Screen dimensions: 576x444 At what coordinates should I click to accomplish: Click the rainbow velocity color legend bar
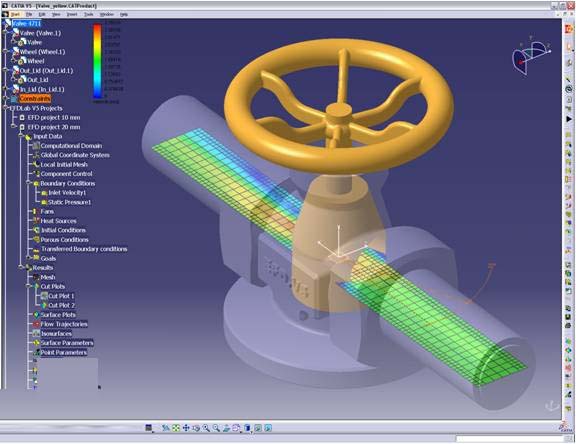(x=98, y=61)
